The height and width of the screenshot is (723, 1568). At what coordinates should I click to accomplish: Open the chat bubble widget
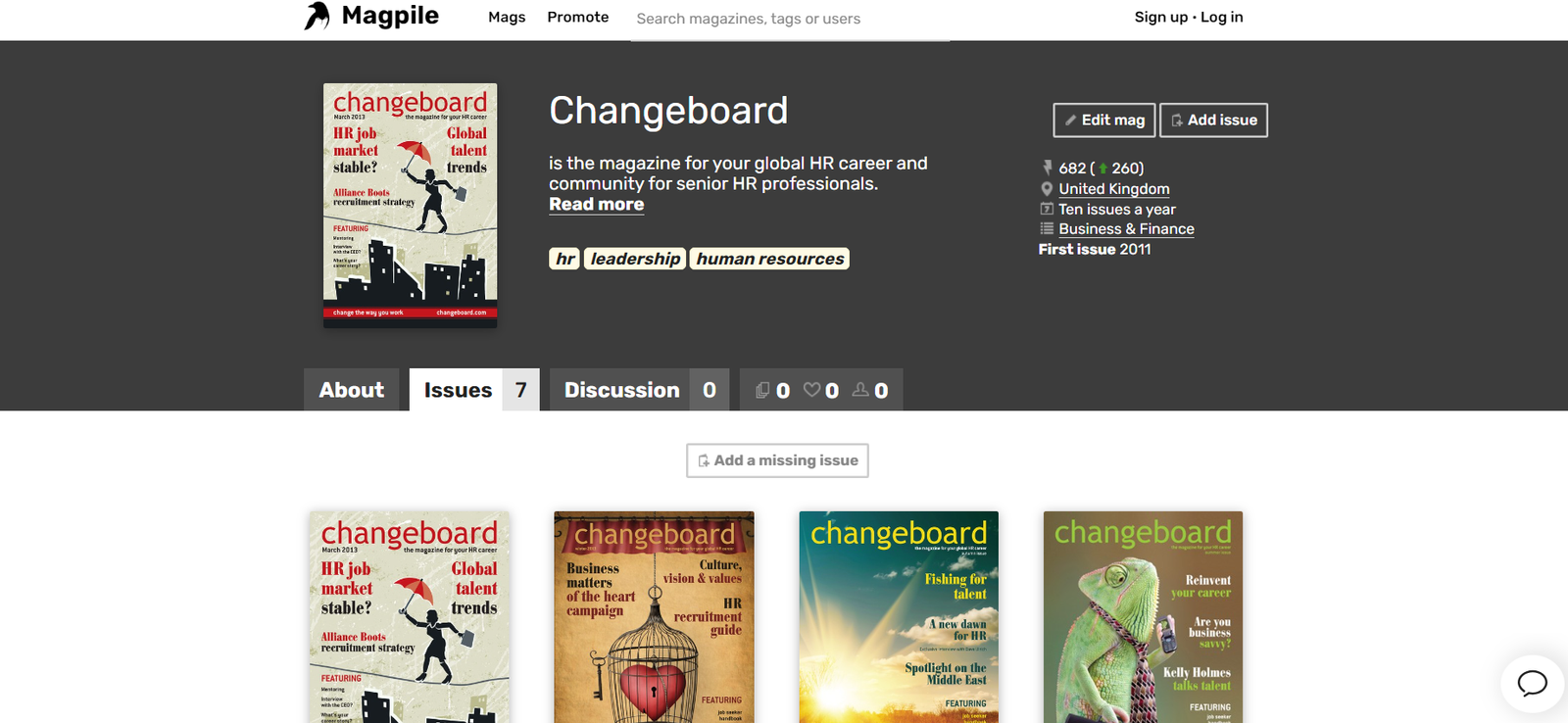[x=1533, y=684]
